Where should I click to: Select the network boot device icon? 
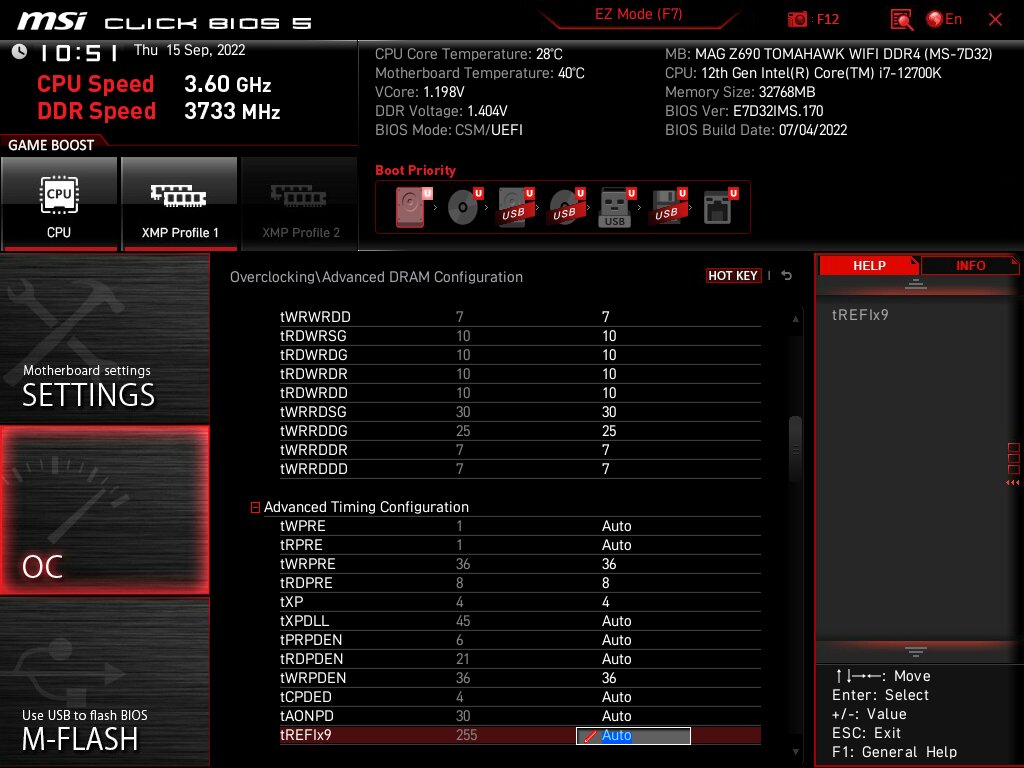(720, 206)
